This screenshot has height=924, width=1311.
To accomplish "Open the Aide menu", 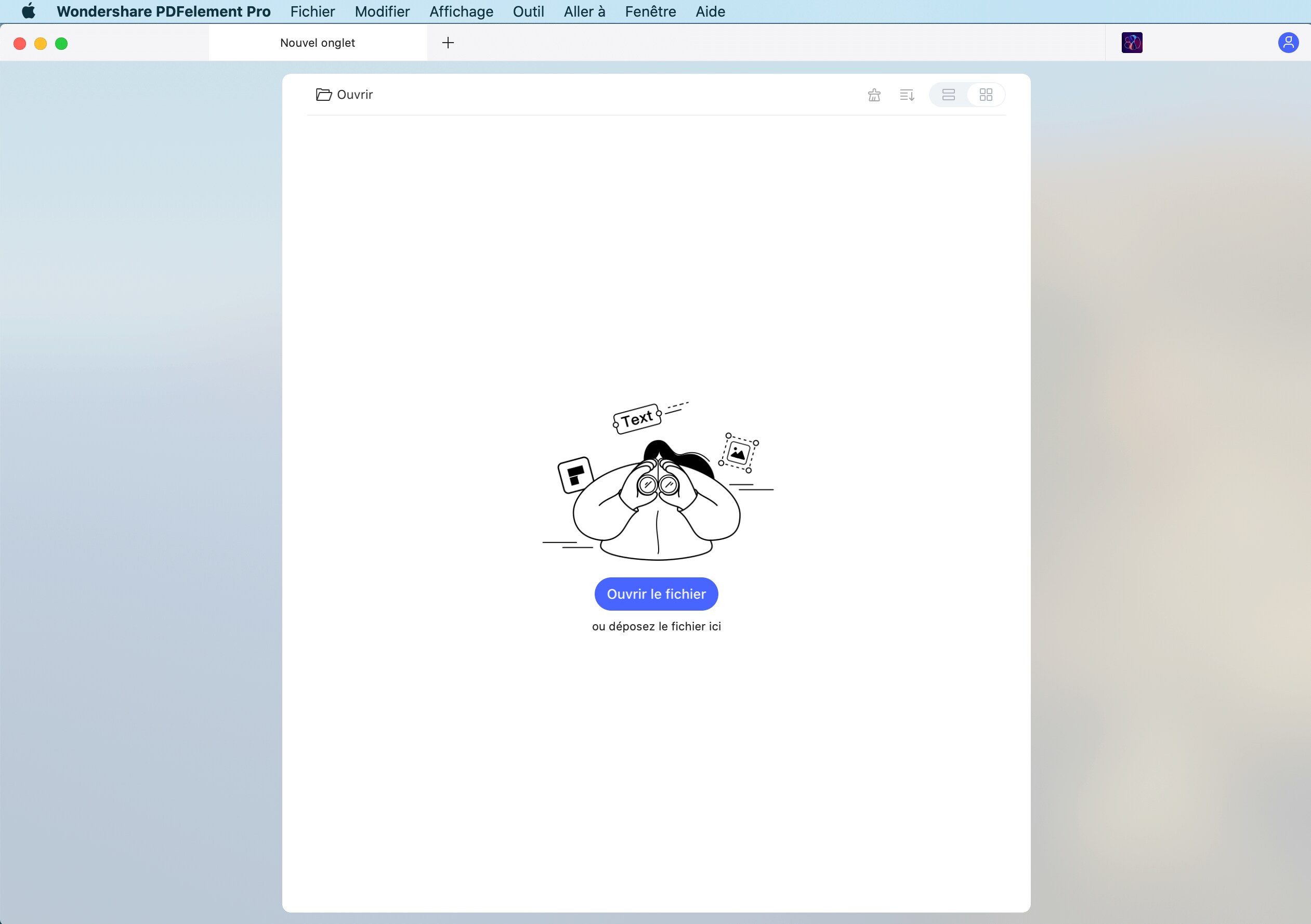I will (x=709, y=11).
